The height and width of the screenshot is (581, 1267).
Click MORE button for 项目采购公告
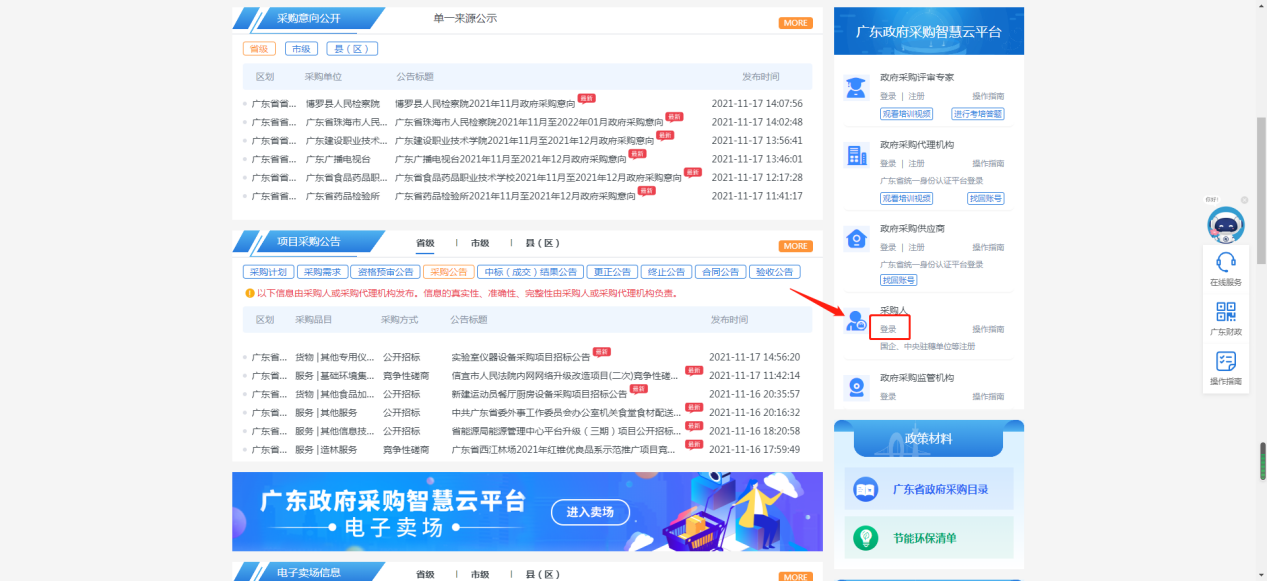pyautogui.click(x=796, y=246)
